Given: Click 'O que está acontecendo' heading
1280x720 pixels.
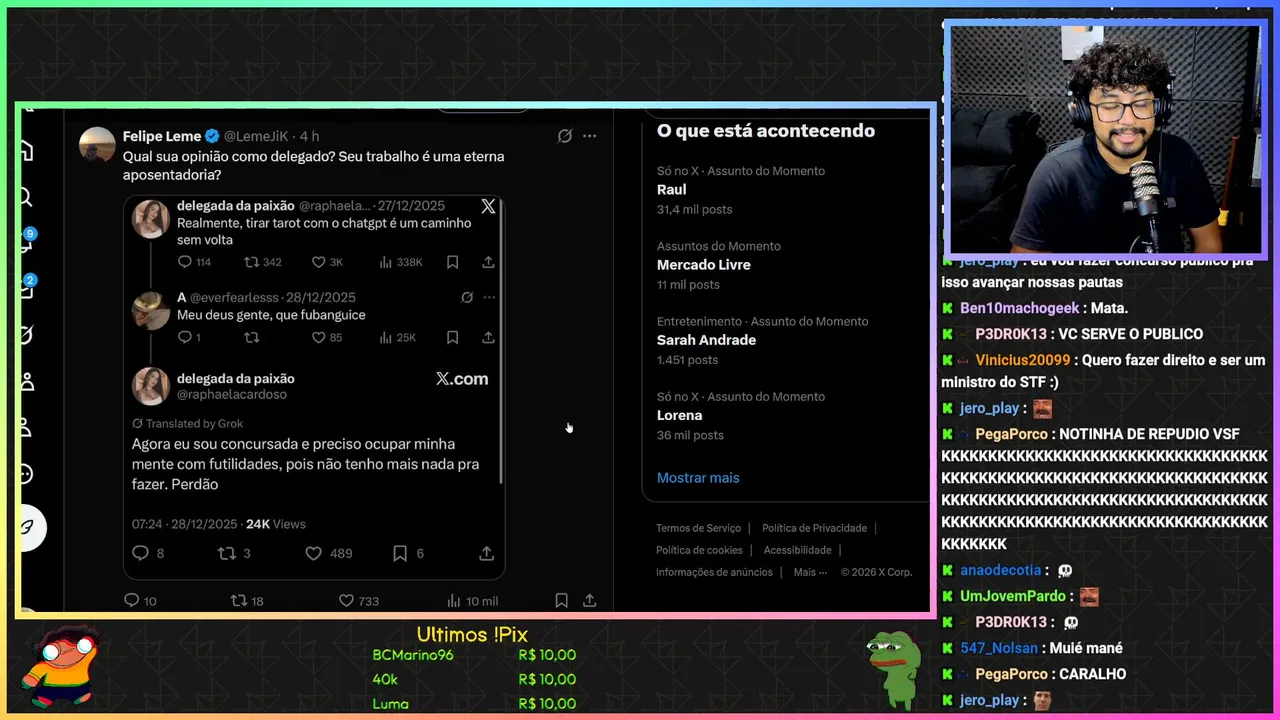Looking at the screenshot, I should coord(766,131).
